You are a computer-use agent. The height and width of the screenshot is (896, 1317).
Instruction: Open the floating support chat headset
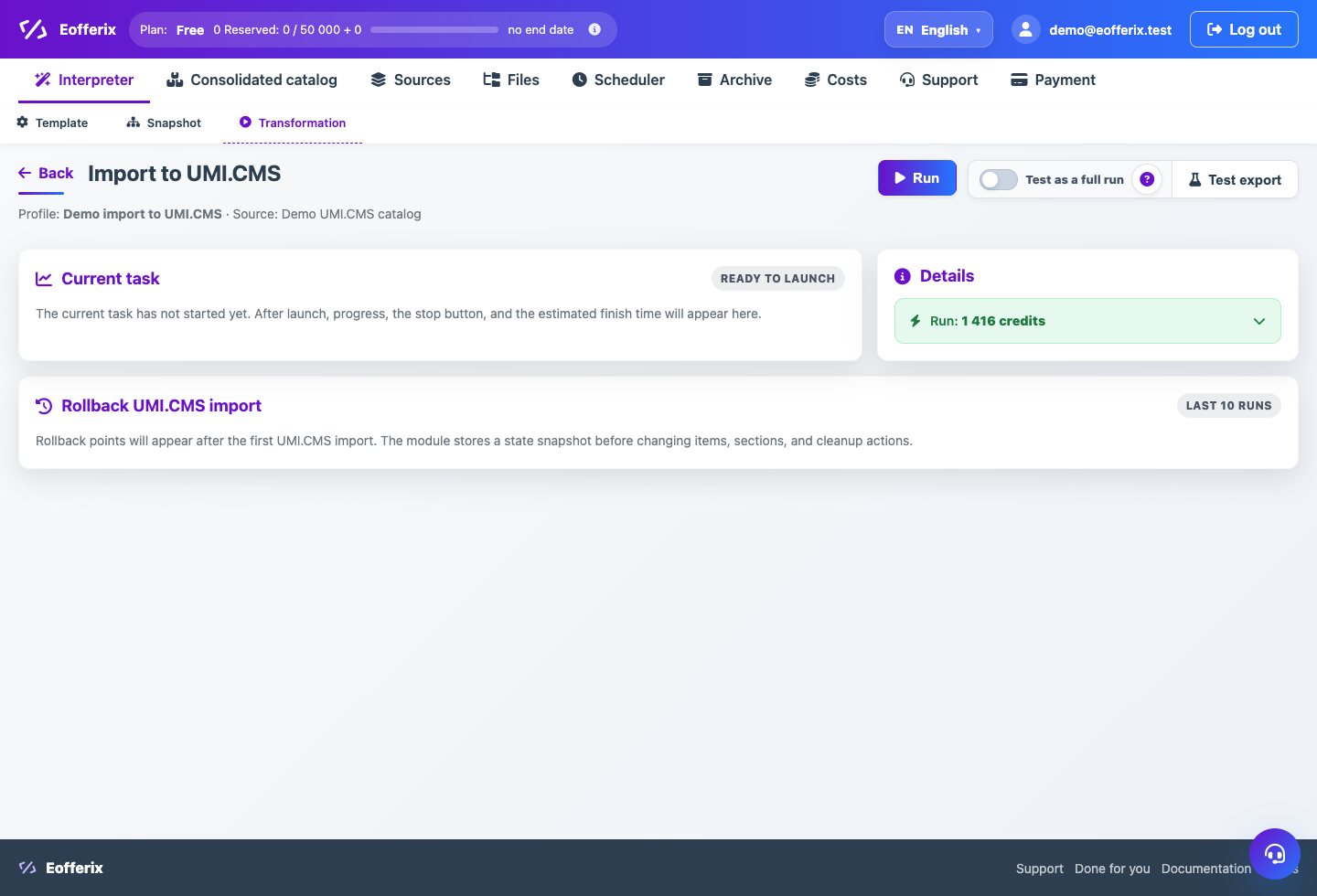(1275, 854)
